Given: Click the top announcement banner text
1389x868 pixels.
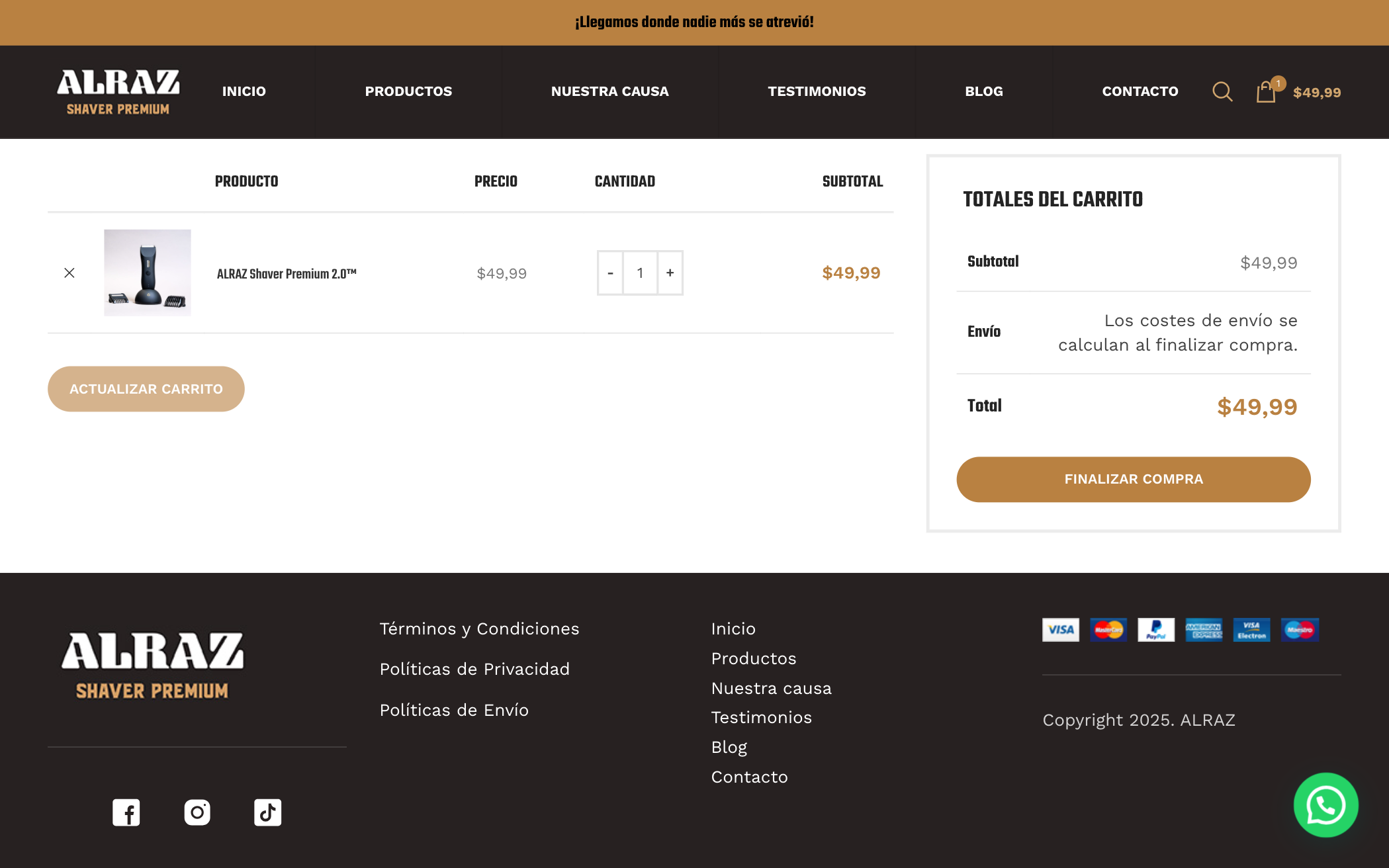Looking at the screenshot, I should (694, 22).
